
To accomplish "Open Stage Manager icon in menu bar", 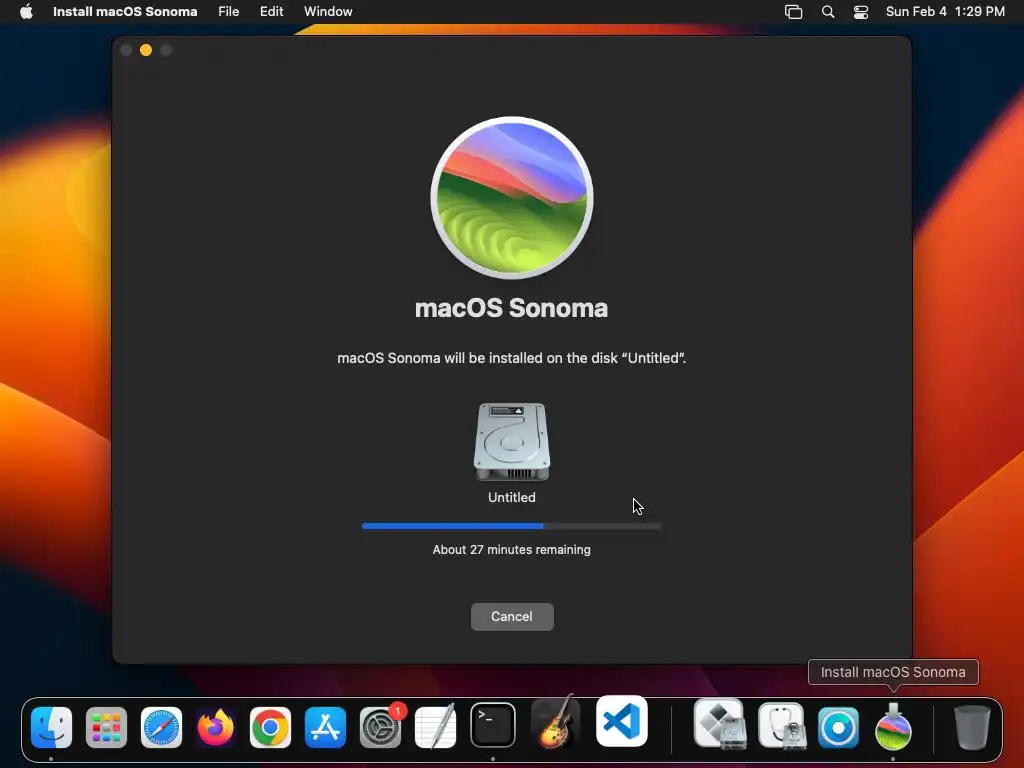I will click(793, 12).
